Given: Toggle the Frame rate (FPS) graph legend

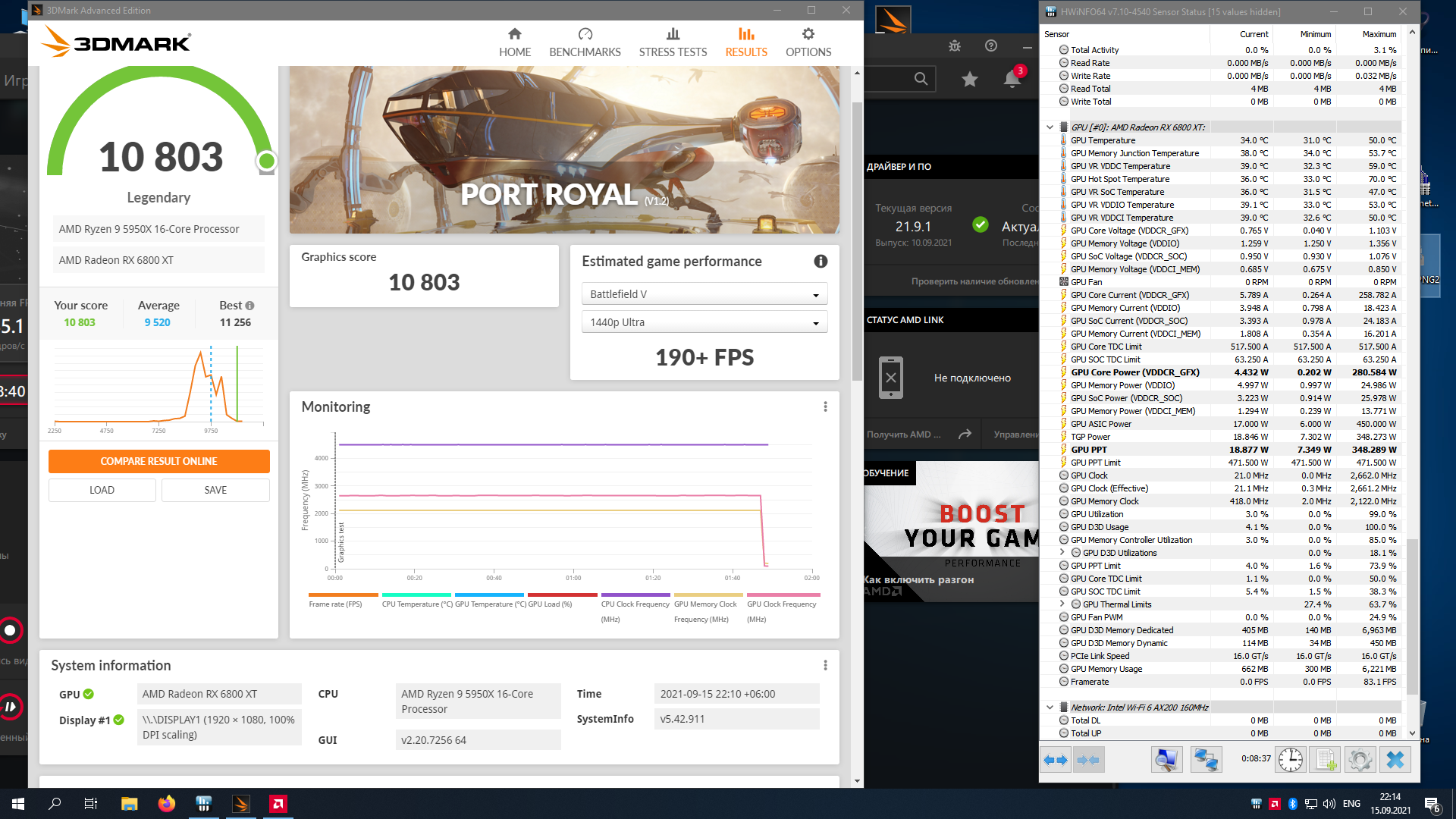Looking at the screenshot, I should pos(335,604).
